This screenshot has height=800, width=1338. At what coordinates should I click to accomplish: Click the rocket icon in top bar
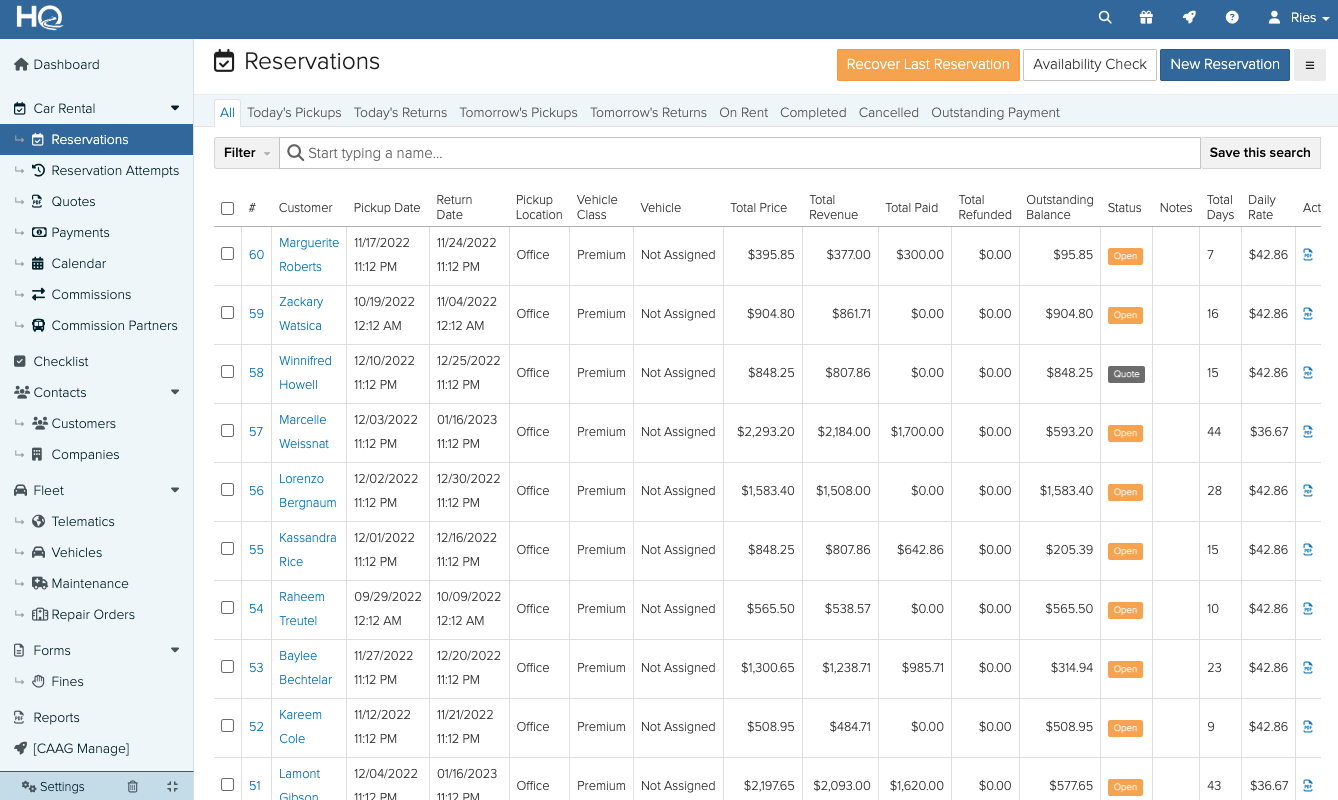(x=1189, y=18)
